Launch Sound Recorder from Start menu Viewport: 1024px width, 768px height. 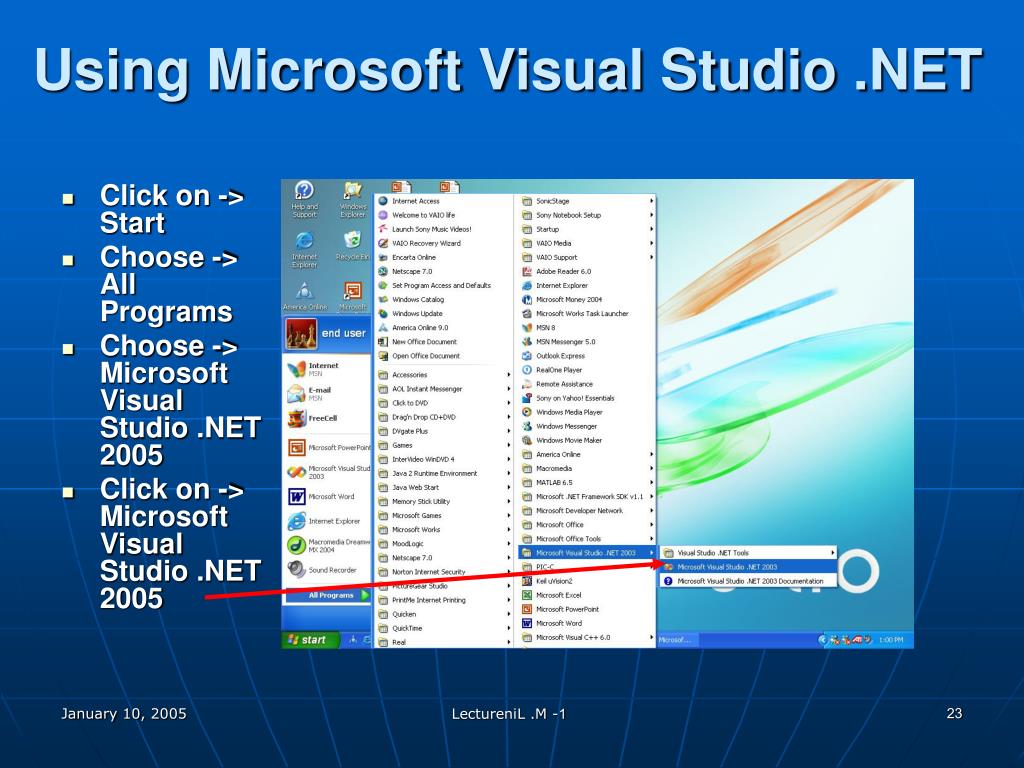pos(327,570)
